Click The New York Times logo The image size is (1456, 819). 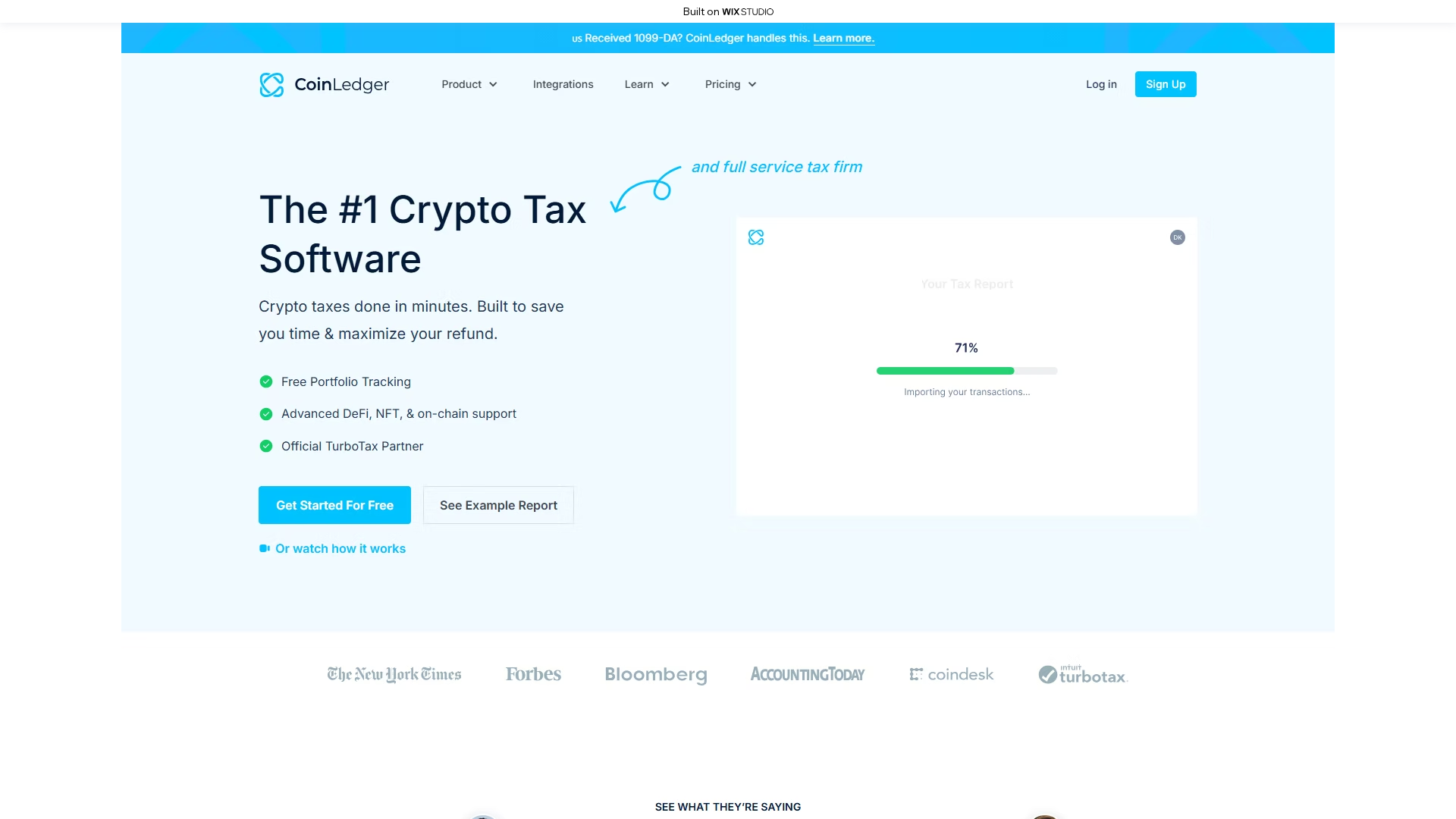[394, 674]
